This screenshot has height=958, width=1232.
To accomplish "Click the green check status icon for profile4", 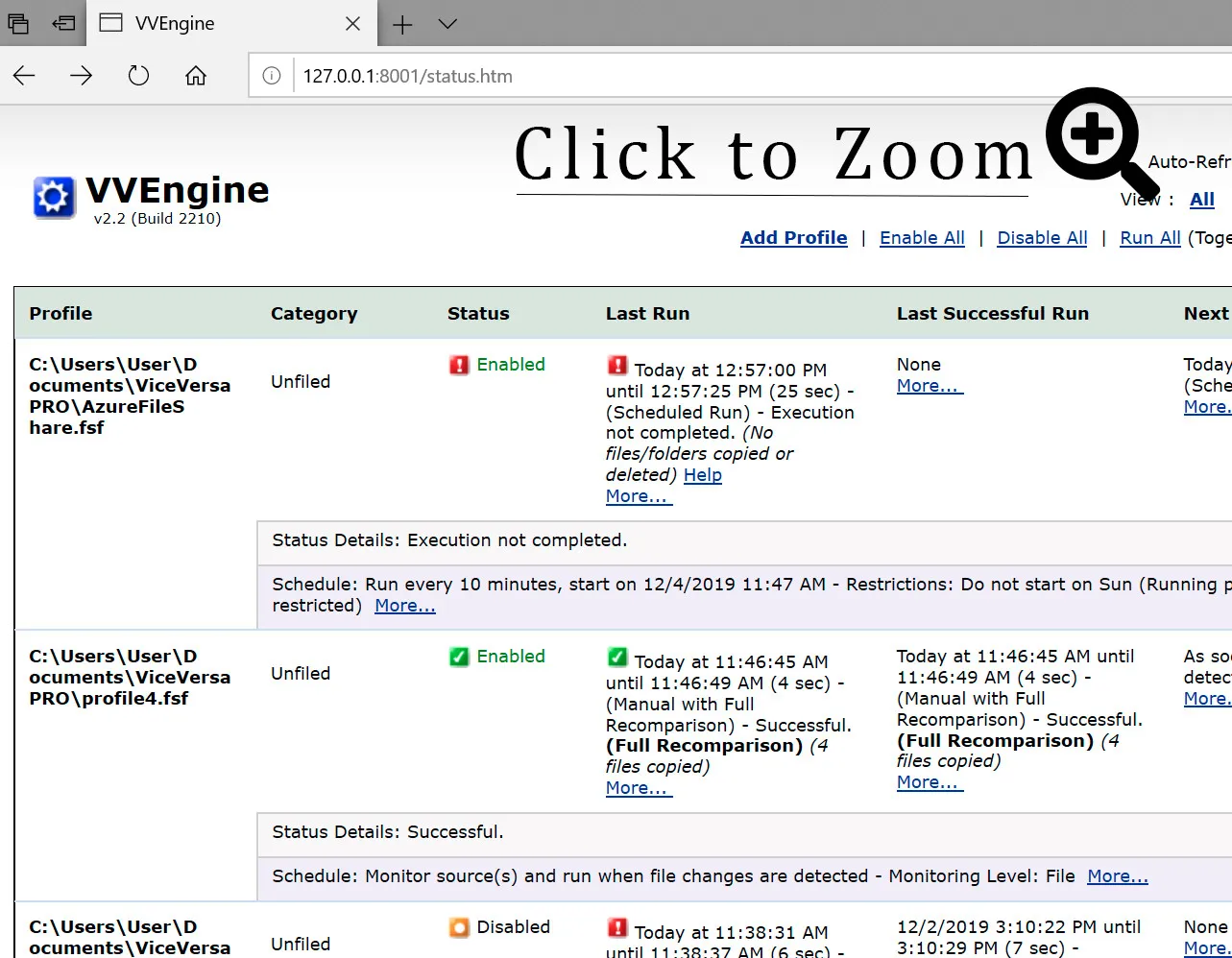I will coord(459,657).
